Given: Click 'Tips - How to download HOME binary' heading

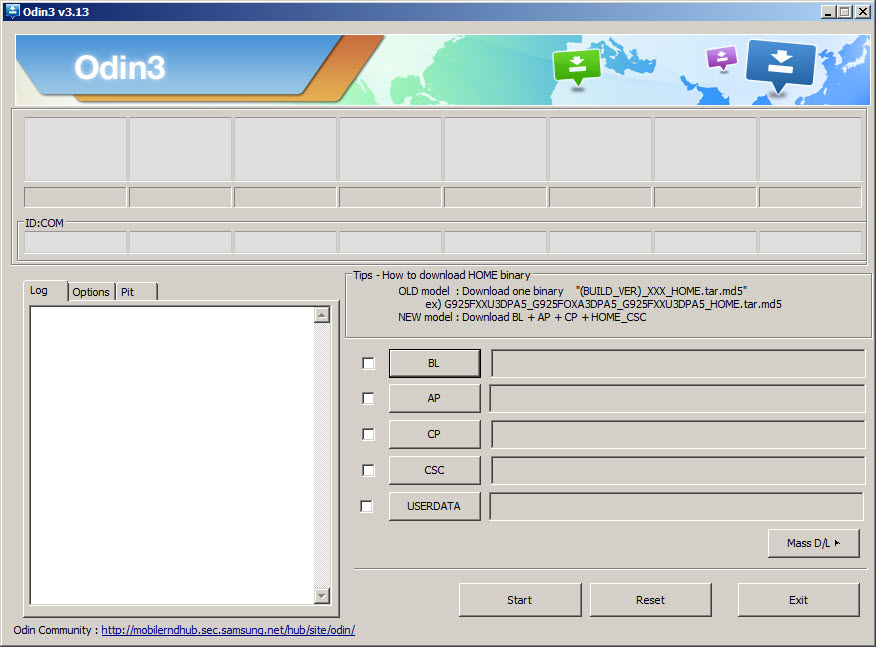Looking at the screenshot, I should pyautogui.click(x=441, y=275).
